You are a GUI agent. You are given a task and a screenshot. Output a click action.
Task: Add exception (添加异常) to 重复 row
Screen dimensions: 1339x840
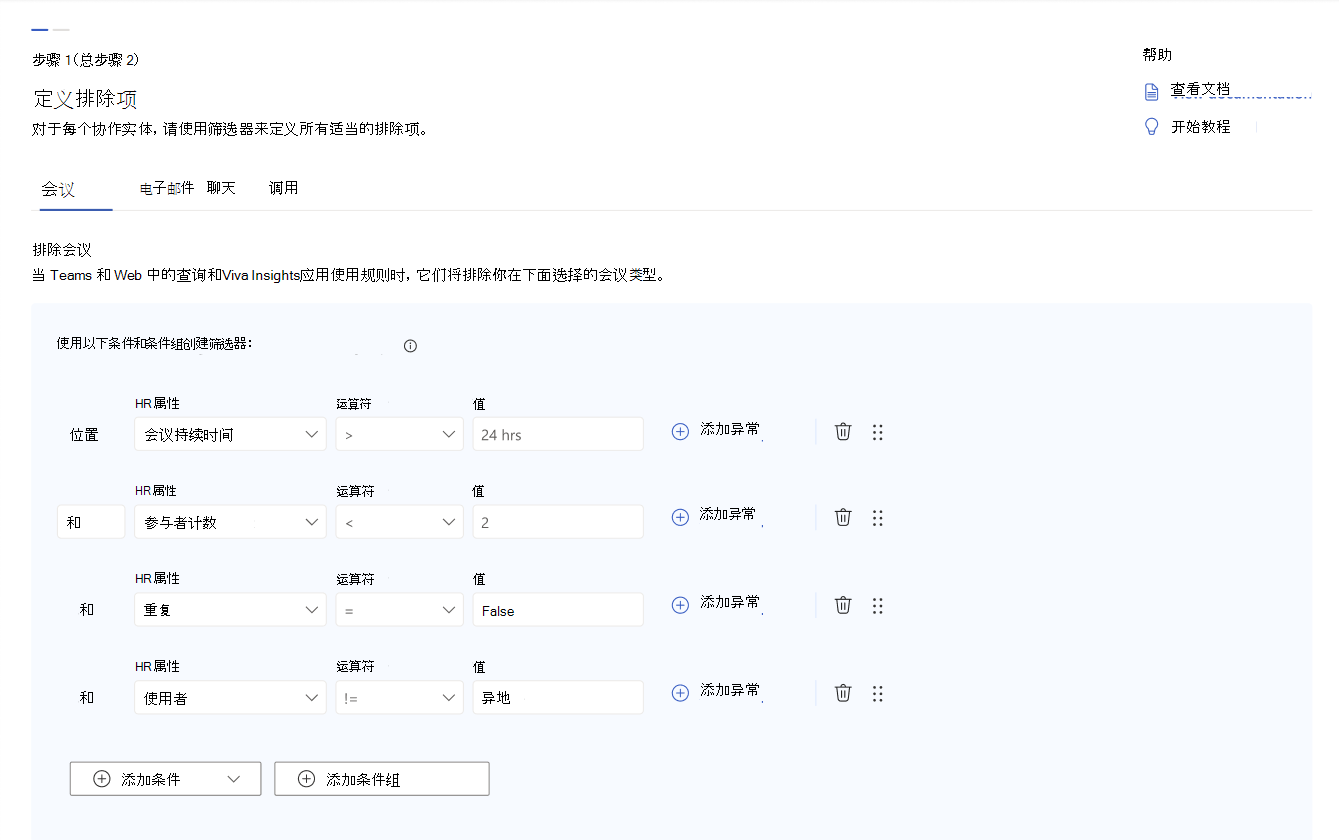click(716, 604)
